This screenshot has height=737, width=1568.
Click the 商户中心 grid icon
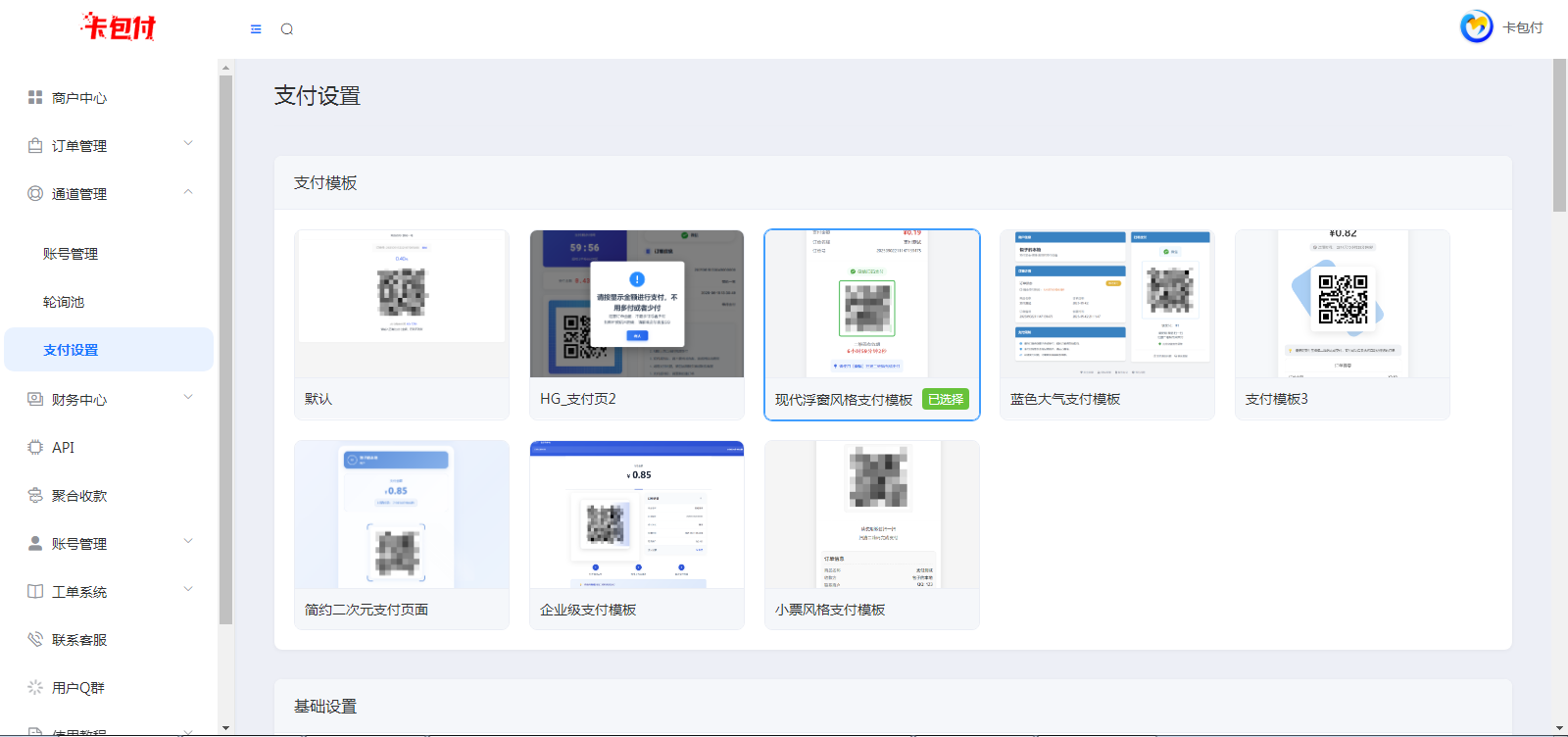(35, 97)
